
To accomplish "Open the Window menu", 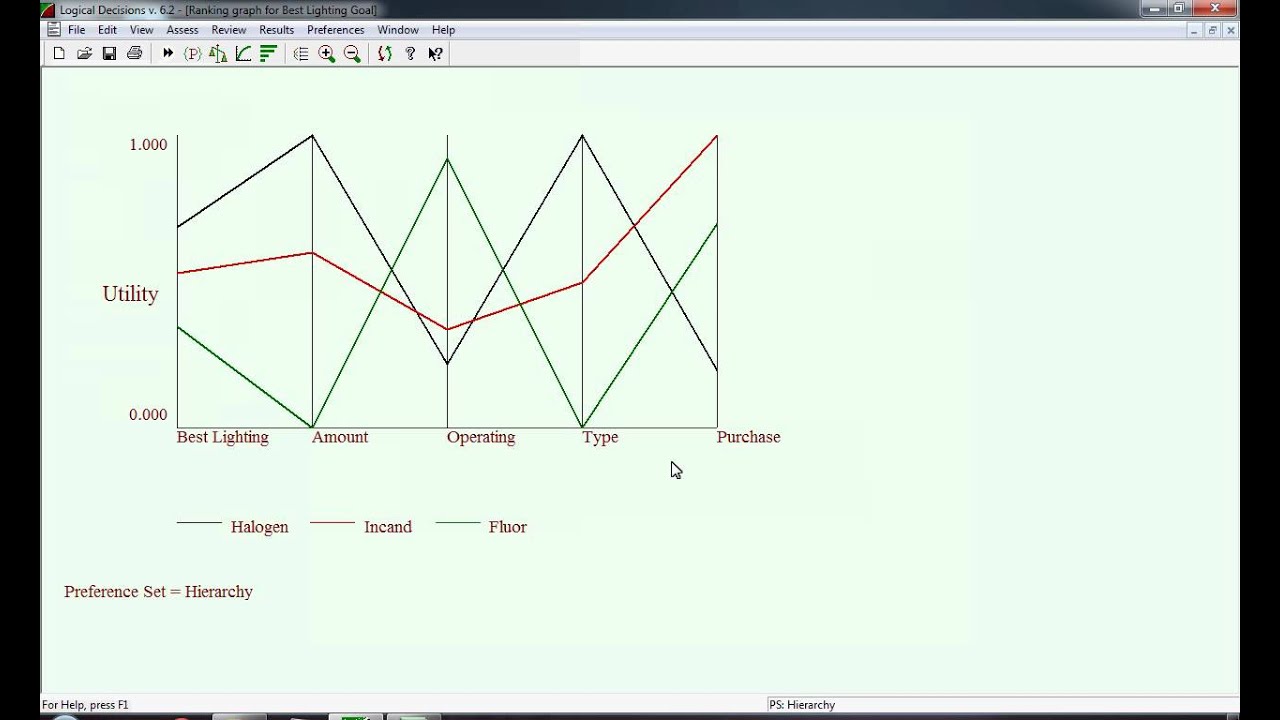I will tap(398, 30).
